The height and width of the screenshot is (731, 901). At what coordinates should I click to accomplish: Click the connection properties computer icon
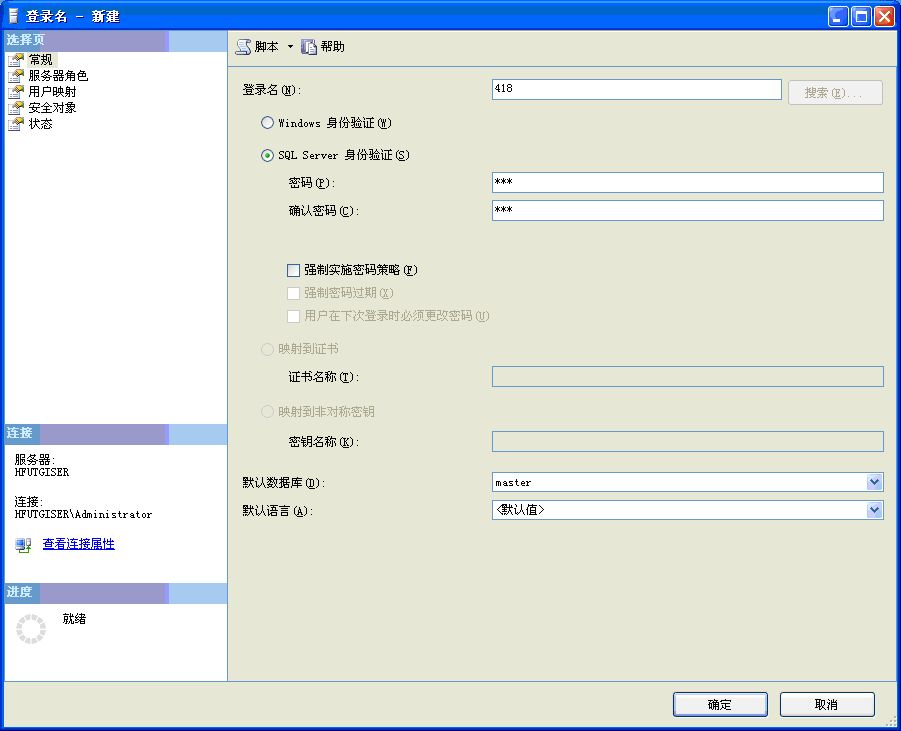pyautogui.click(x=23, y=545)
